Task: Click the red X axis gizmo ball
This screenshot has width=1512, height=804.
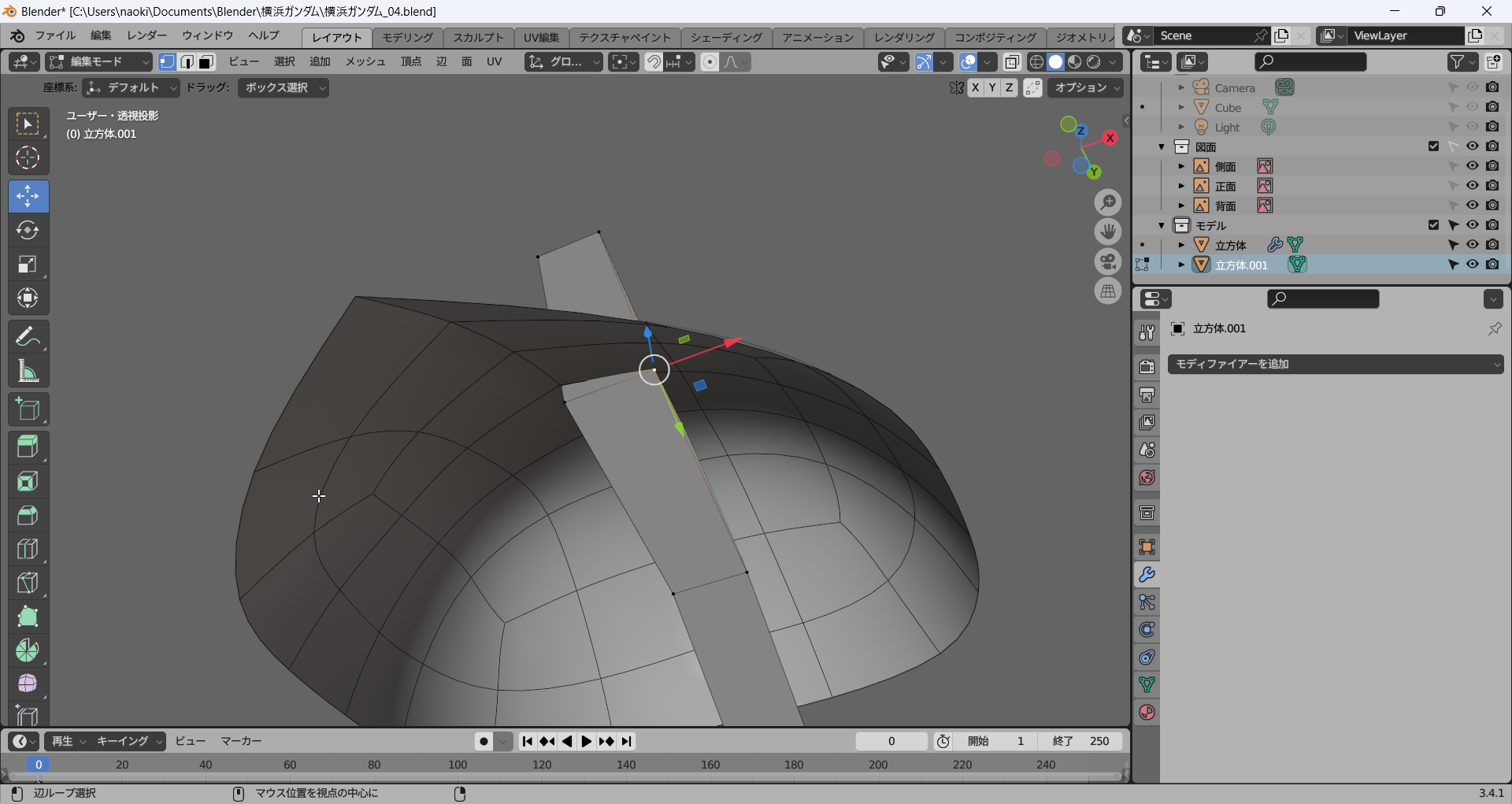Action: coord(1110,138)
